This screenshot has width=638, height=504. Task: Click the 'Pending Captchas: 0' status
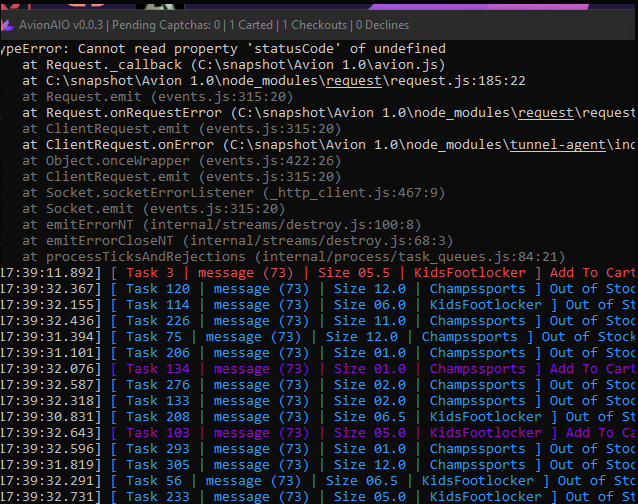coord(166,25)
